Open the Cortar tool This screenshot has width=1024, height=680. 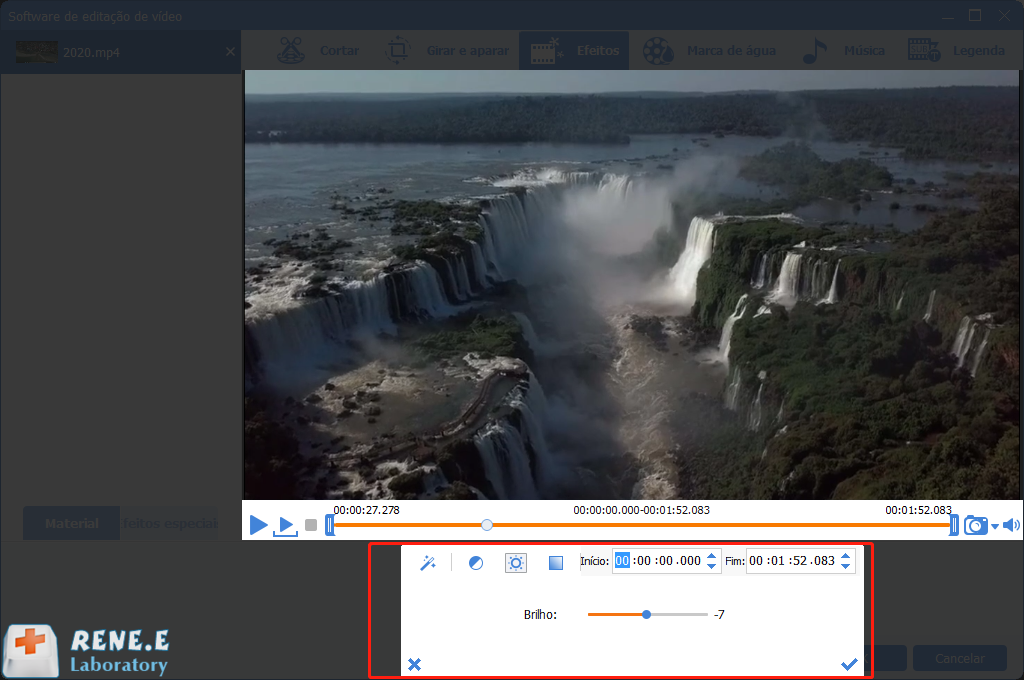tap(319, 50)
